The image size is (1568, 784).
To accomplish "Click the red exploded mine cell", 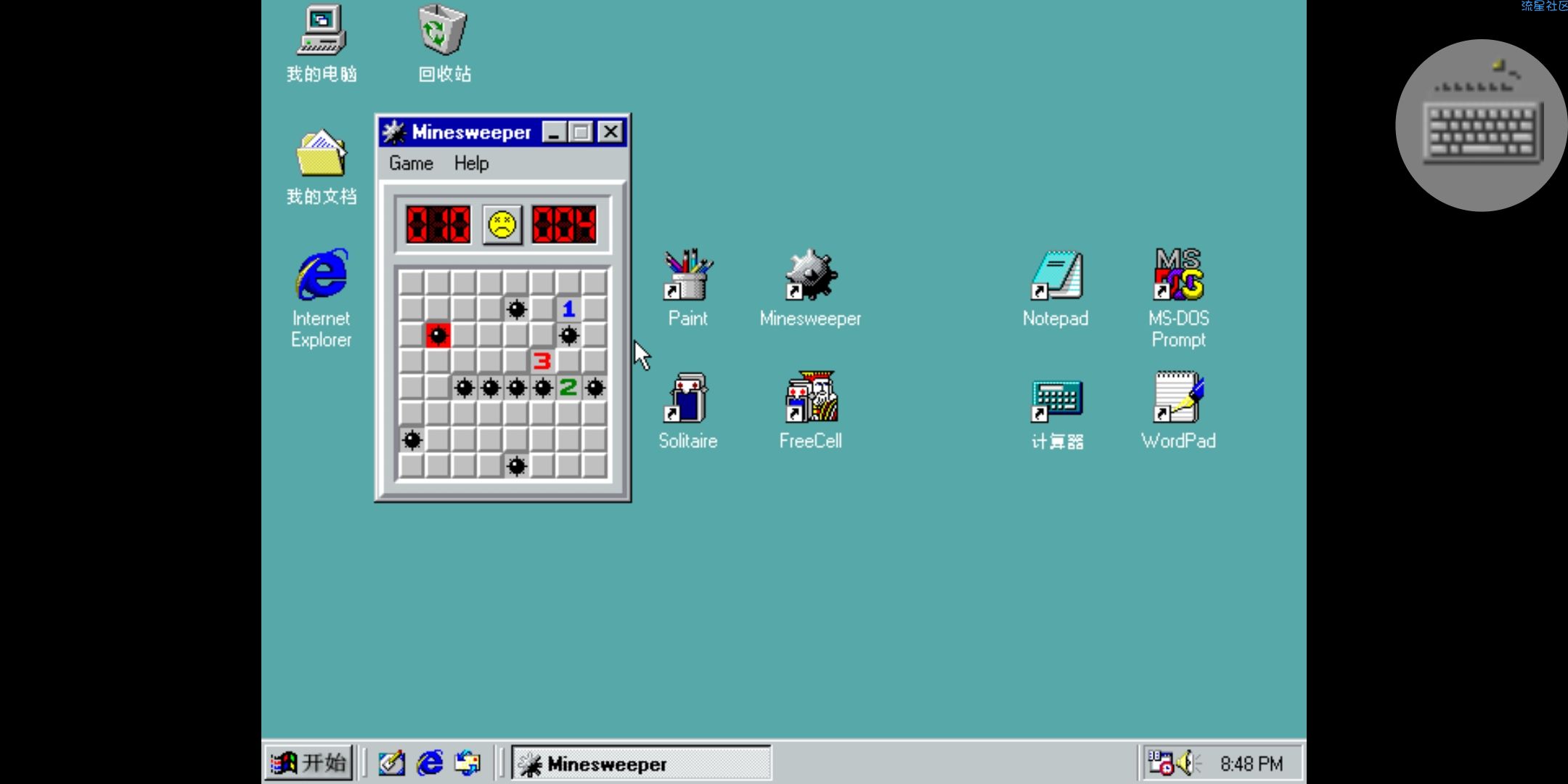I will (438, 335).
